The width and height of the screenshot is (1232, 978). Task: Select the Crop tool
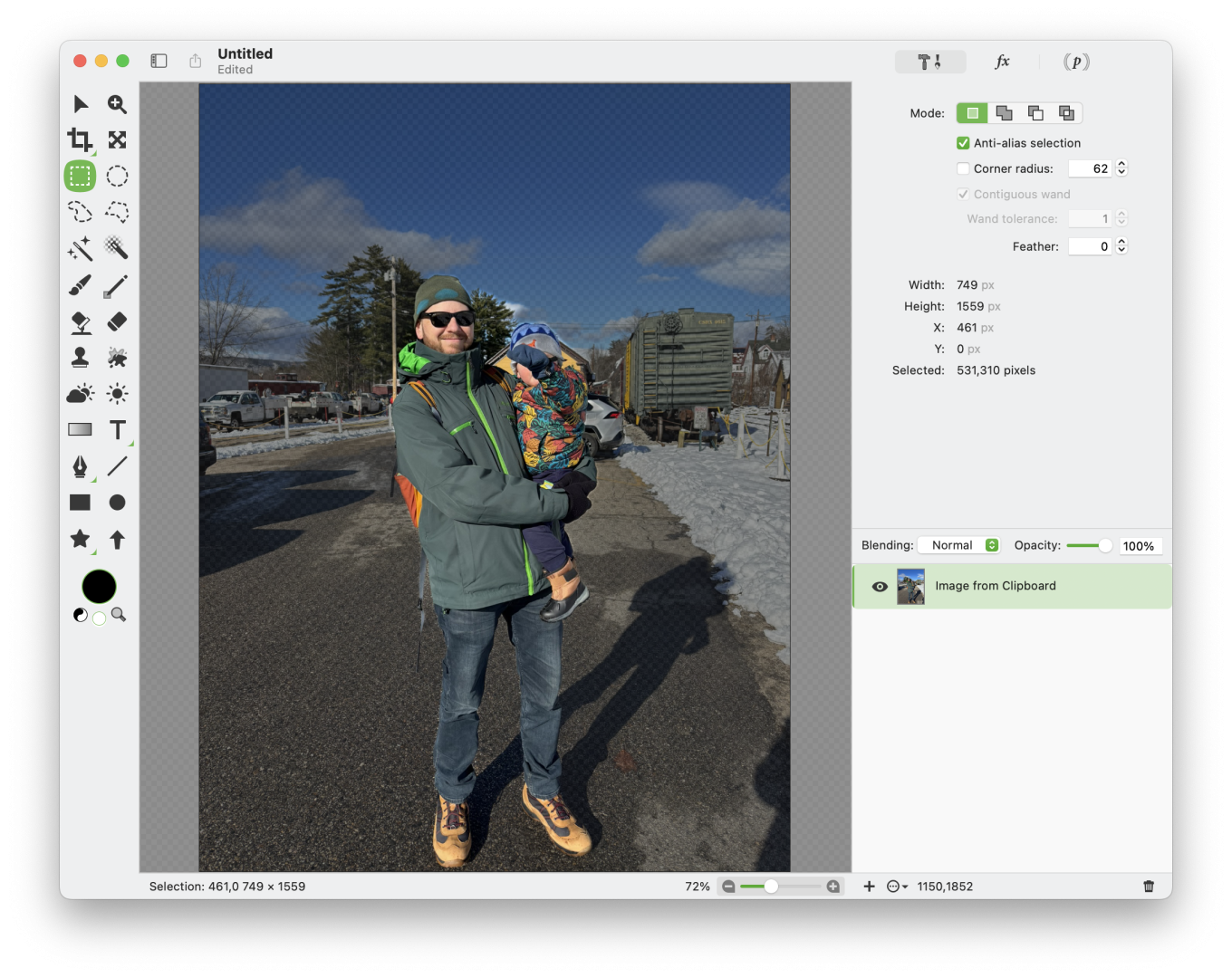click(x=81, y=139)
